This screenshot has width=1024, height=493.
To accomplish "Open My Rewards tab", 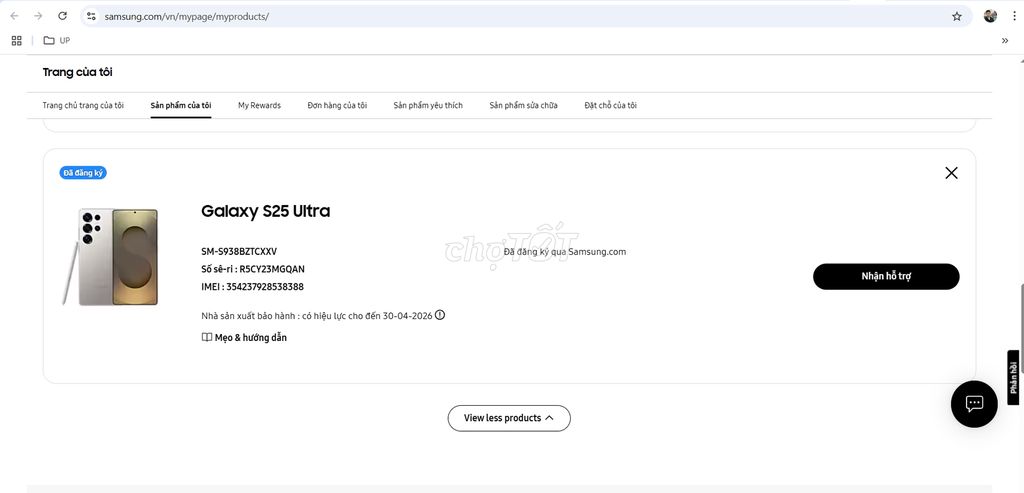I will (x=259, y=105).
